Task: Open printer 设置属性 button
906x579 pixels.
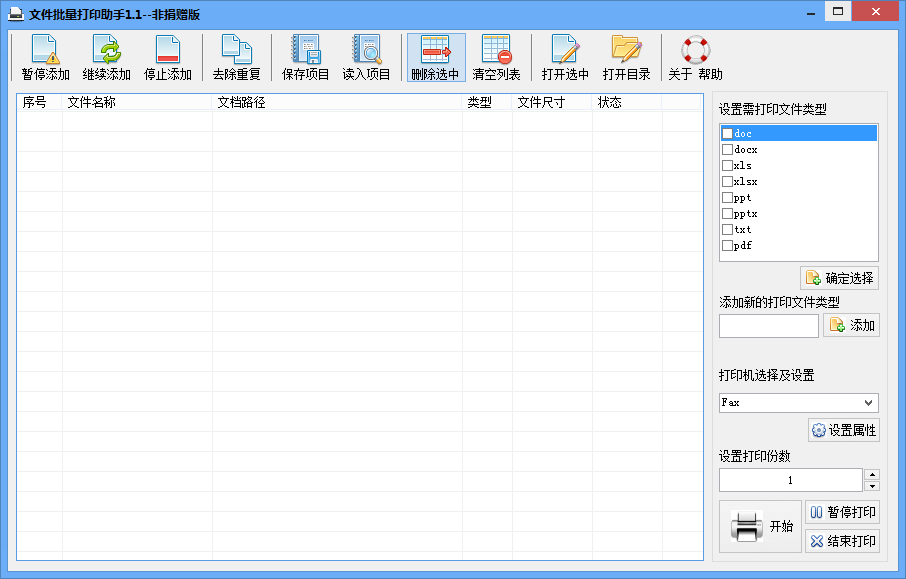Action: [x=844, y=430]
